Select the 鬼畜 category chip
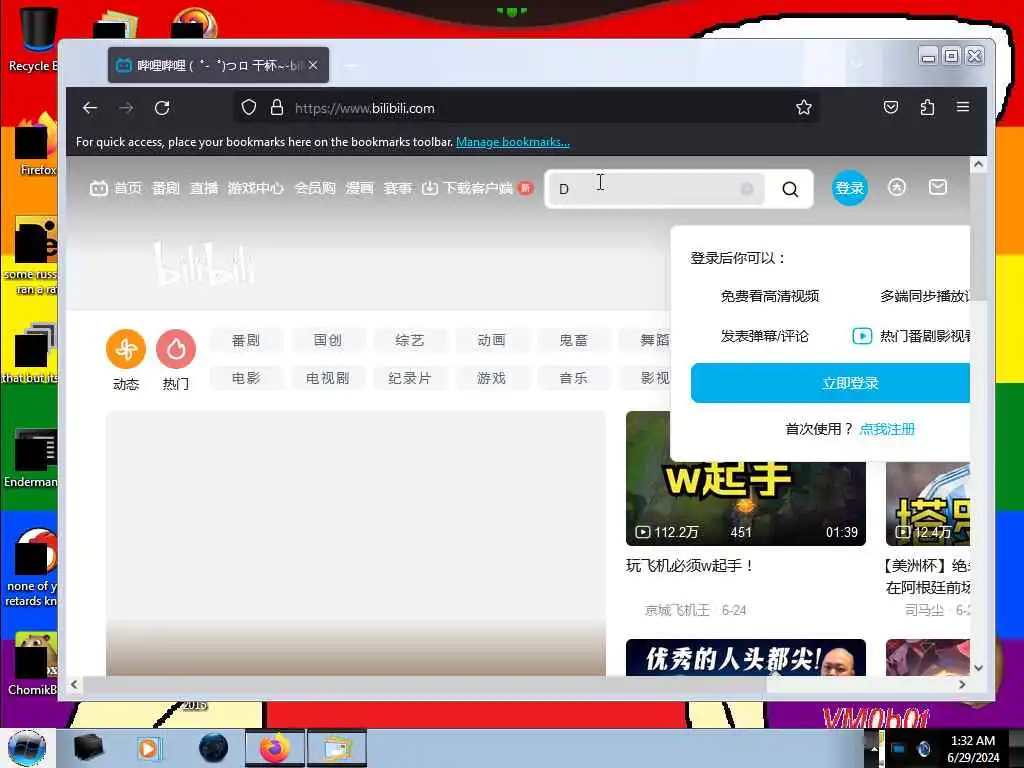 (574, 340)
